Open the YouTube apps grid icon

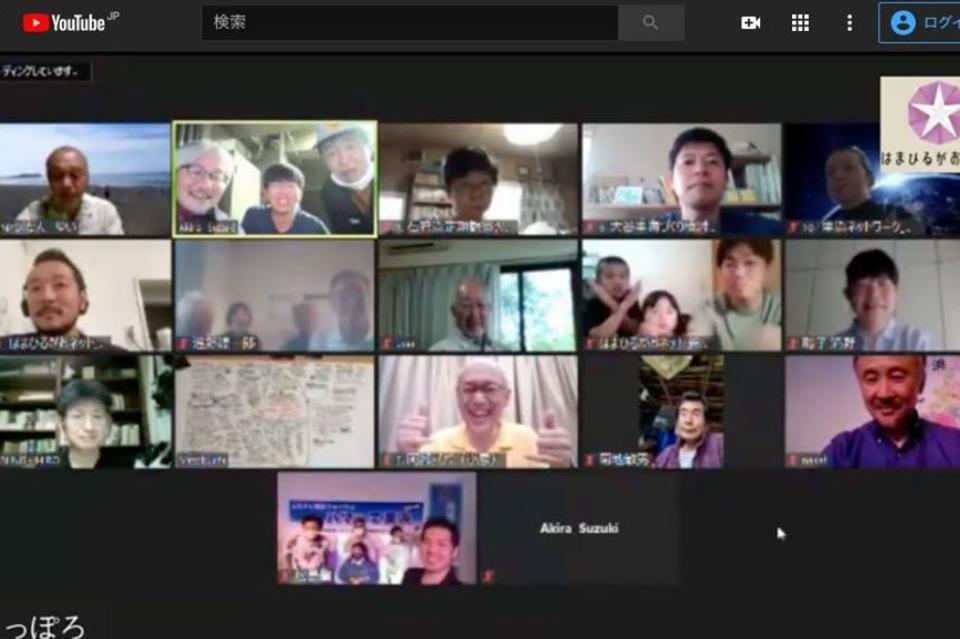tap(800, 23)
